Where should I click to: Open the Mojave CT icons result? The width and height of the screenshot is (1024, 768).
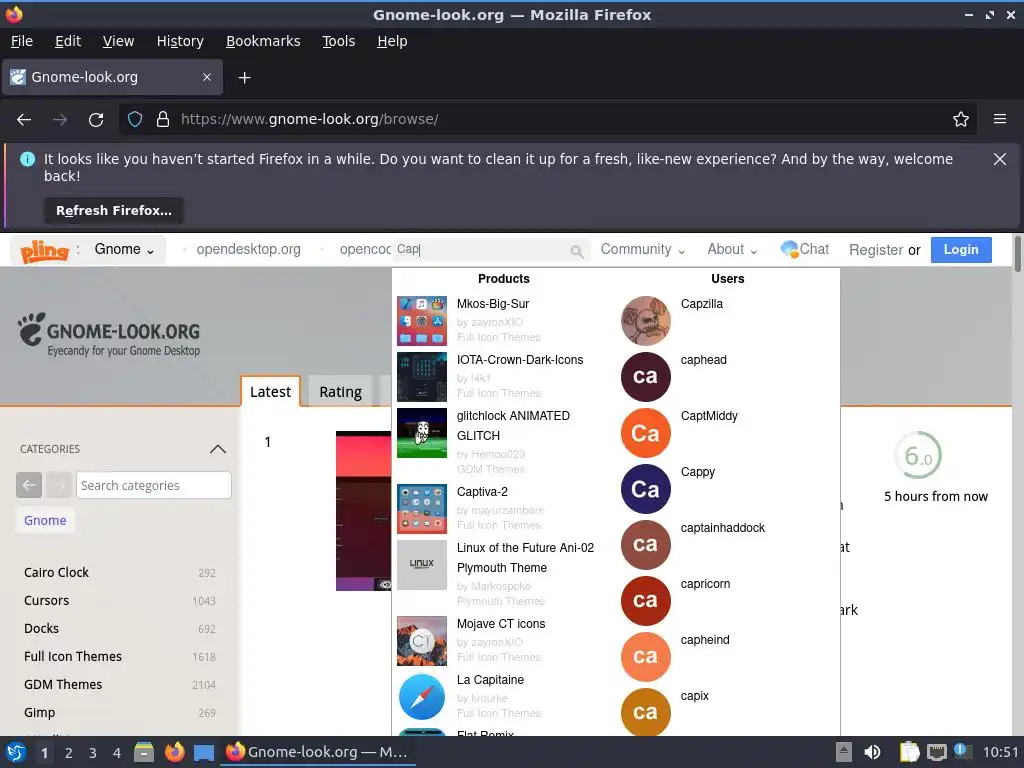(501, 624)
